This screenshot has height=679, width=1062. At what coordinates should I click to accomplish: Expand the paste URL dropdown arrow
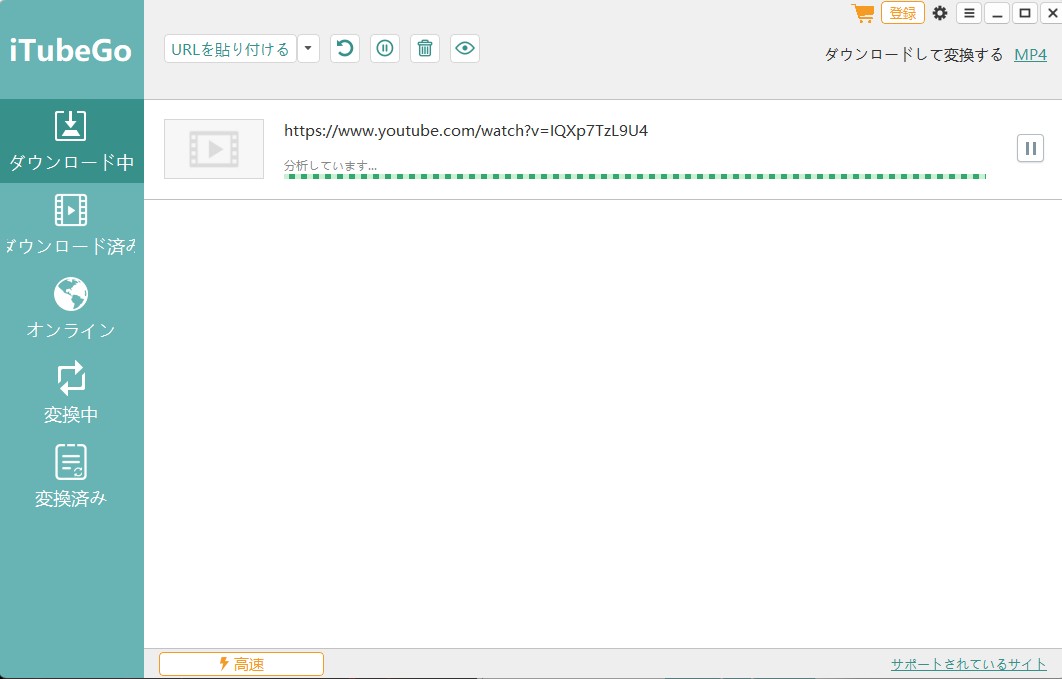coord(308,49)
